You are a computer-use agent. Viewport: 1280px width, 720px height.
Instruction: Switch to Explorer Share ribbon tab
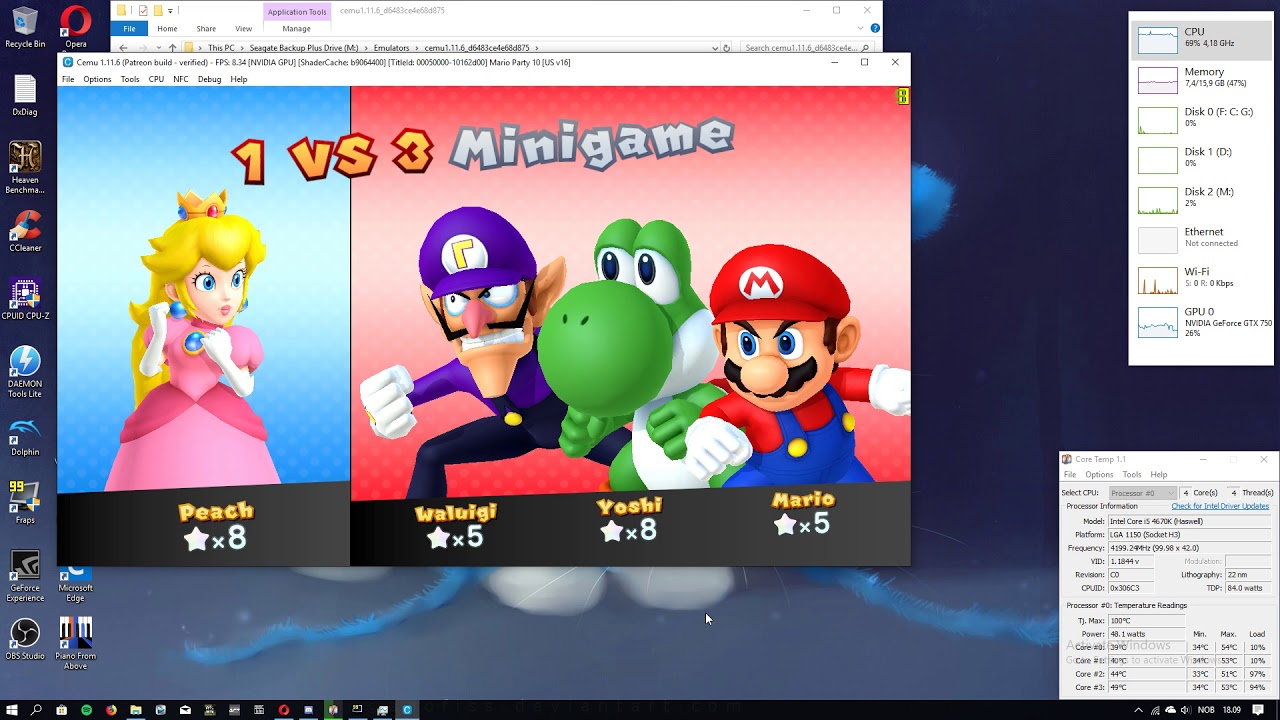click(x=206, y=29)
